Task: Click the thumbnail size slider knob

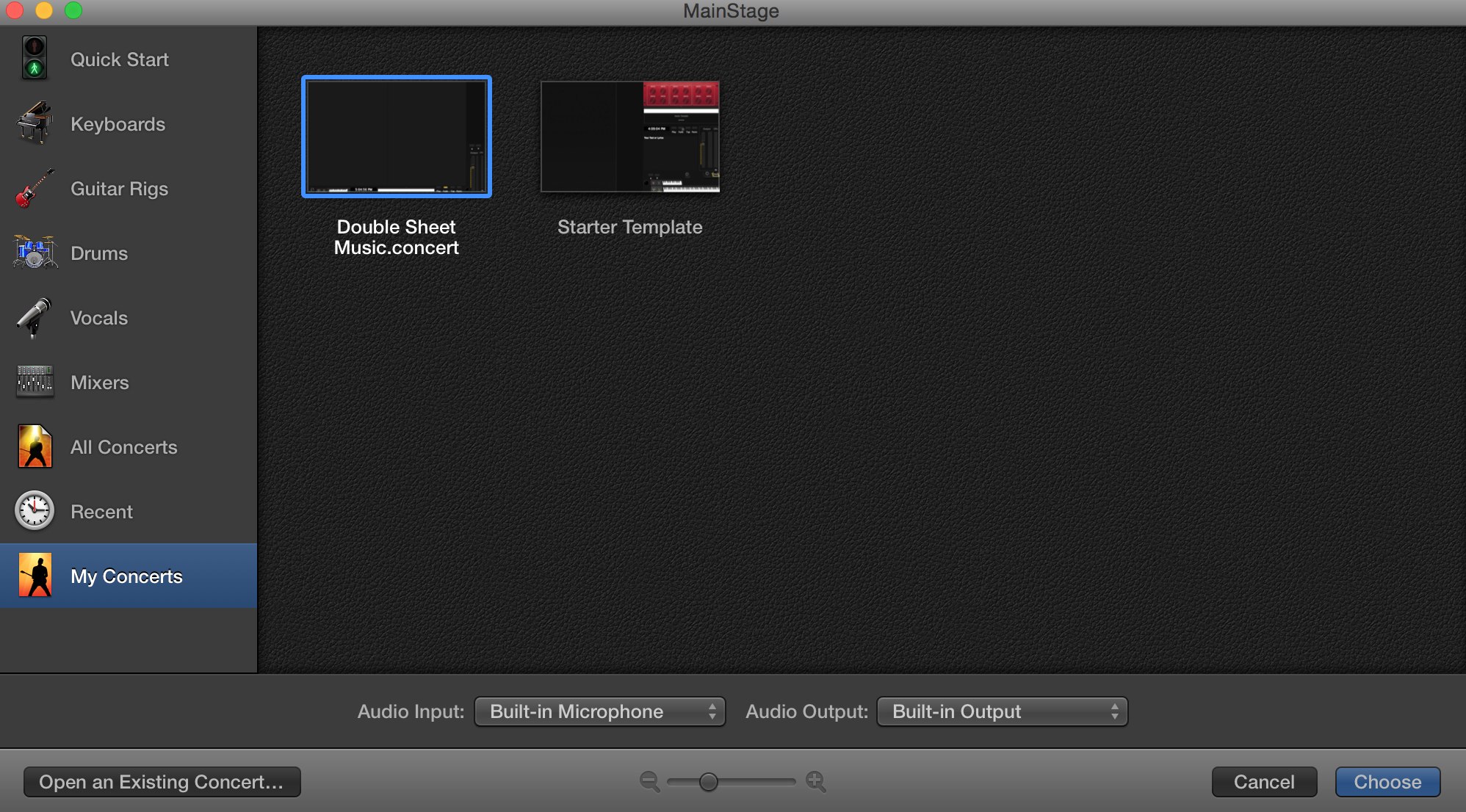Action: [708, 782]
